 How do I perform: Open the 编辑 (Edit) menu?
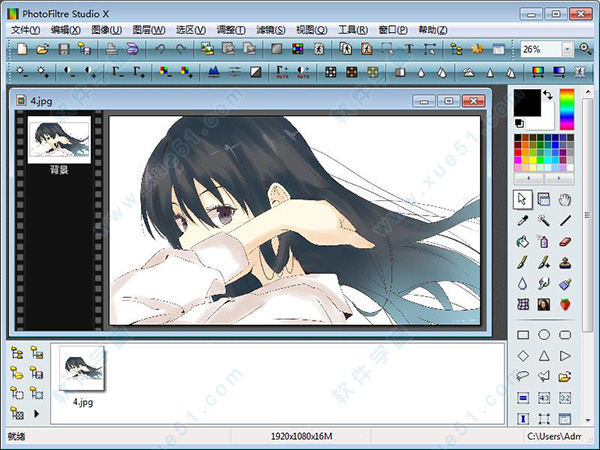66,30
